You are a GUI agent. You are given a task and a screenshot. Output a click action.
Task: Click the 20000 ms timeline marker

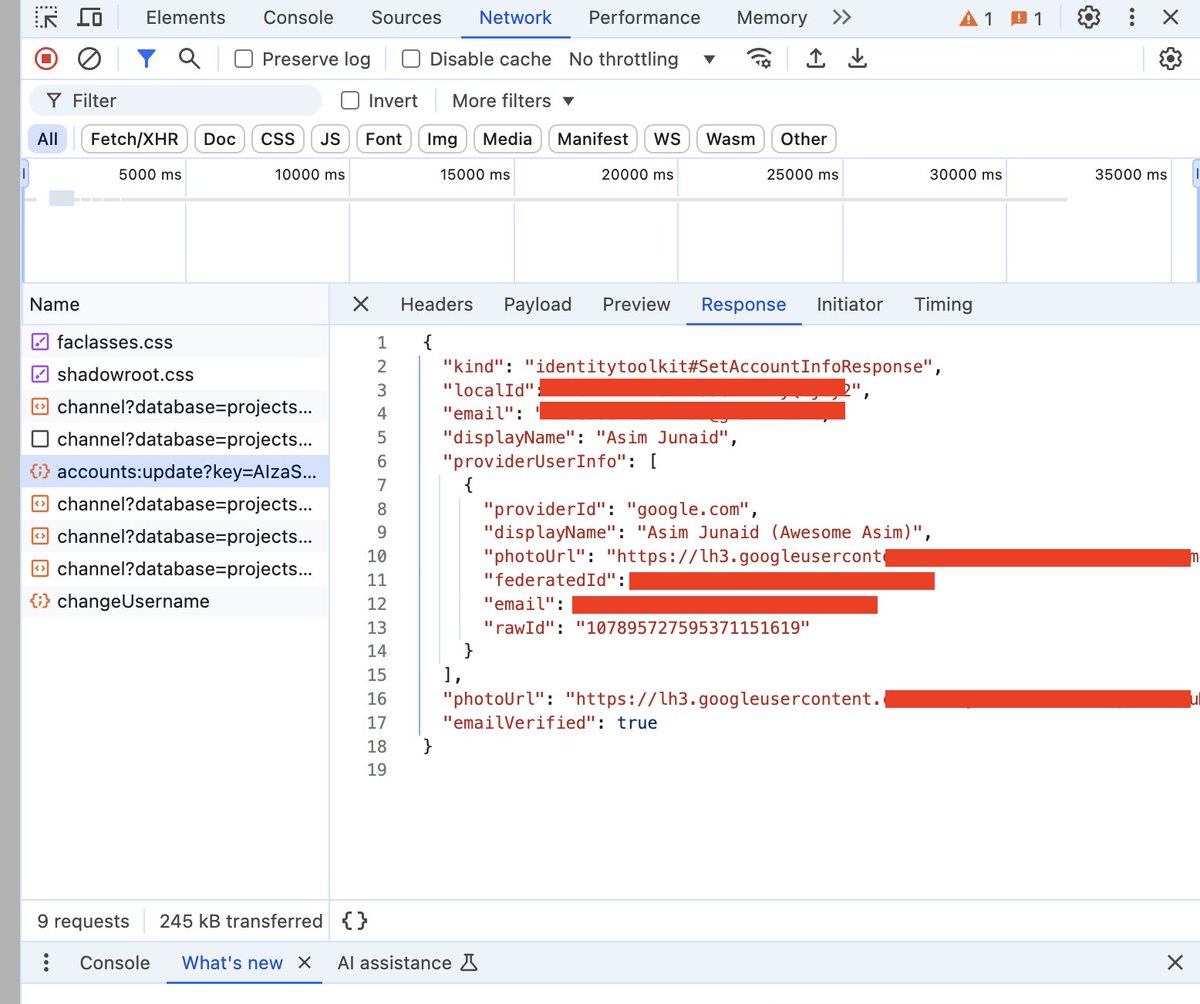pos(637,174)
